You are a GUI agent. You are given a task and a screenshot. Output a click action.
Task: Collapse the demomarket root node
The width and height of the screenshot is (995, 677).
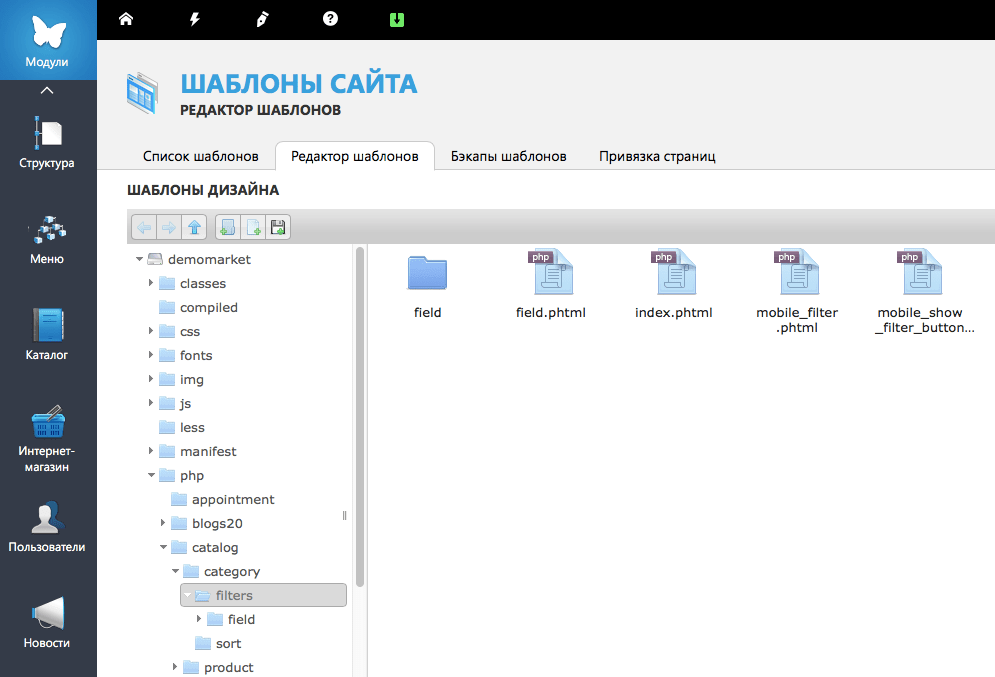click(139, 259)
